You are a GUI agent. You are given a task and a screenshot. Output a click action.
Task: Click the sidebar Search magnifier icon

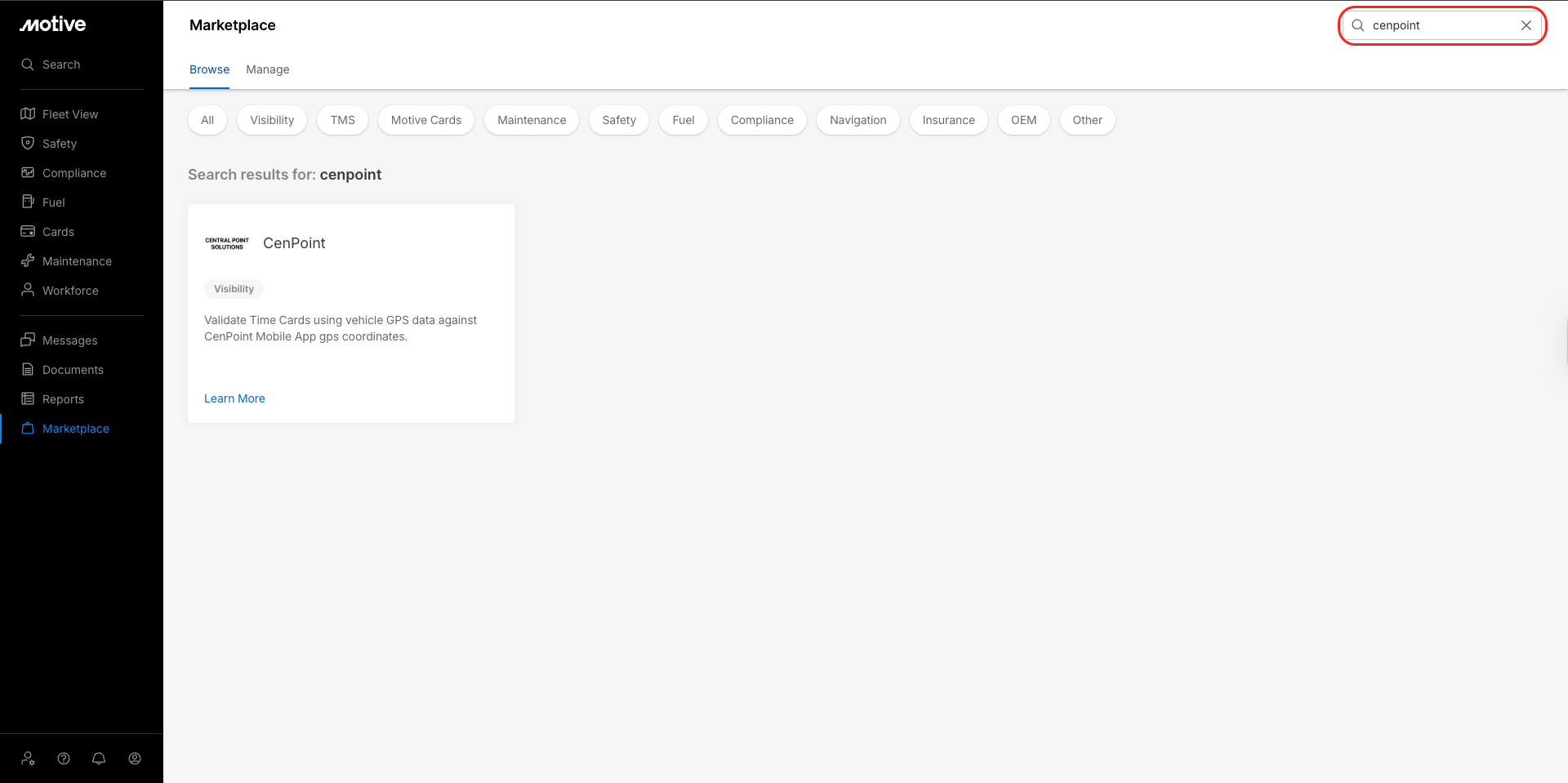[28, 65]
